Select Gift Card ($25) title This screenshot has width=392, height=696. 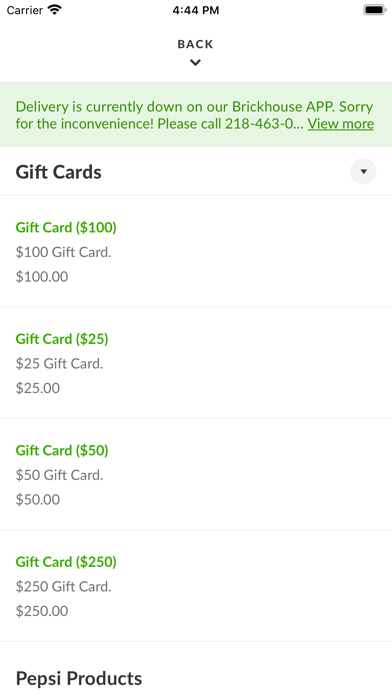click(62, 339)
